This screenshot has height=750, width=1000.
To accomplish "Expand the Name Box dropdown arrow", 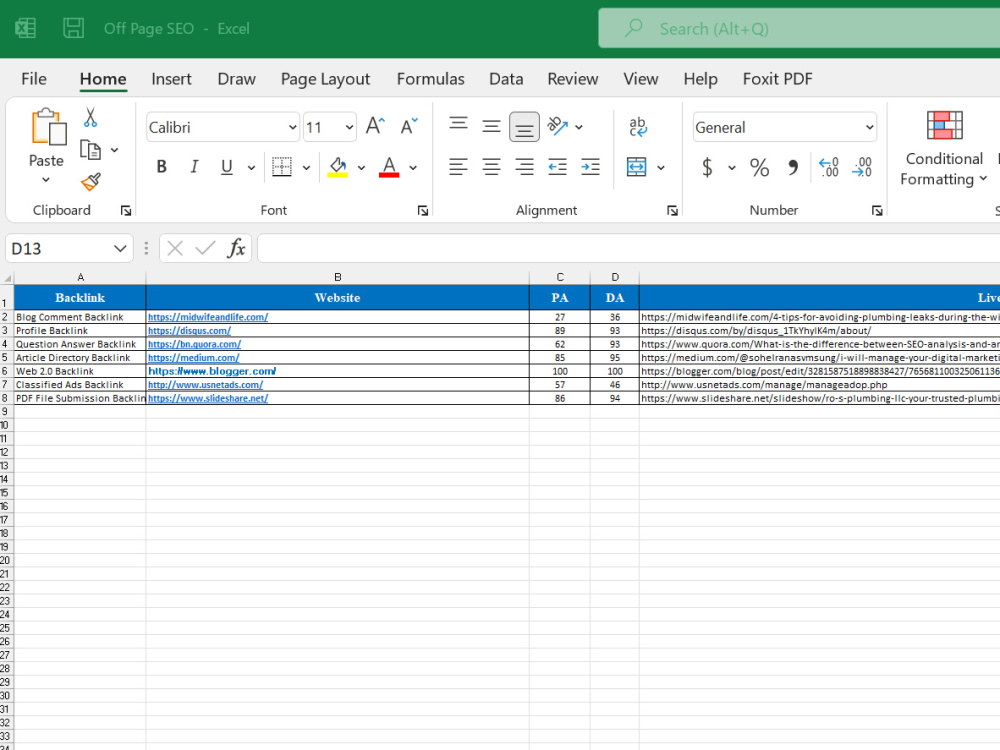I will pyautogui.click(x=120, y=248).
